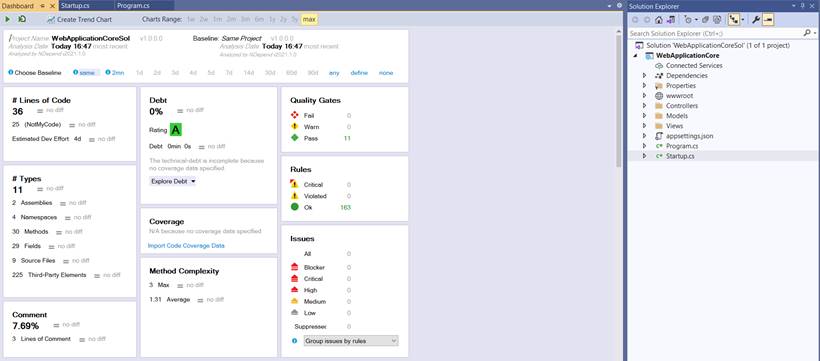This screenshot has height=361, width=820.
Task: Choose the 2mn baseline option
Action: pyautogui.click(x=118, y=73)
